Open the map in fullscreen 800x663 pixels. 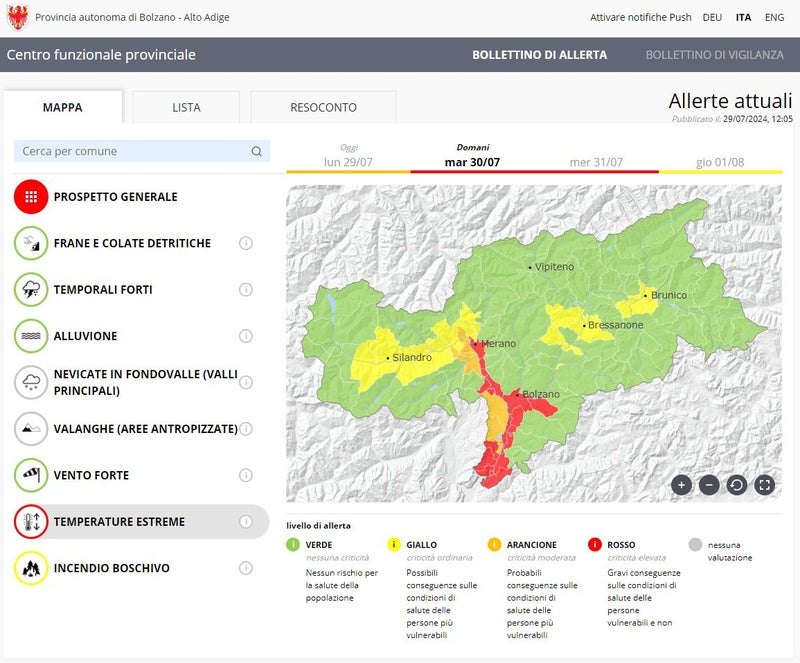765,485
